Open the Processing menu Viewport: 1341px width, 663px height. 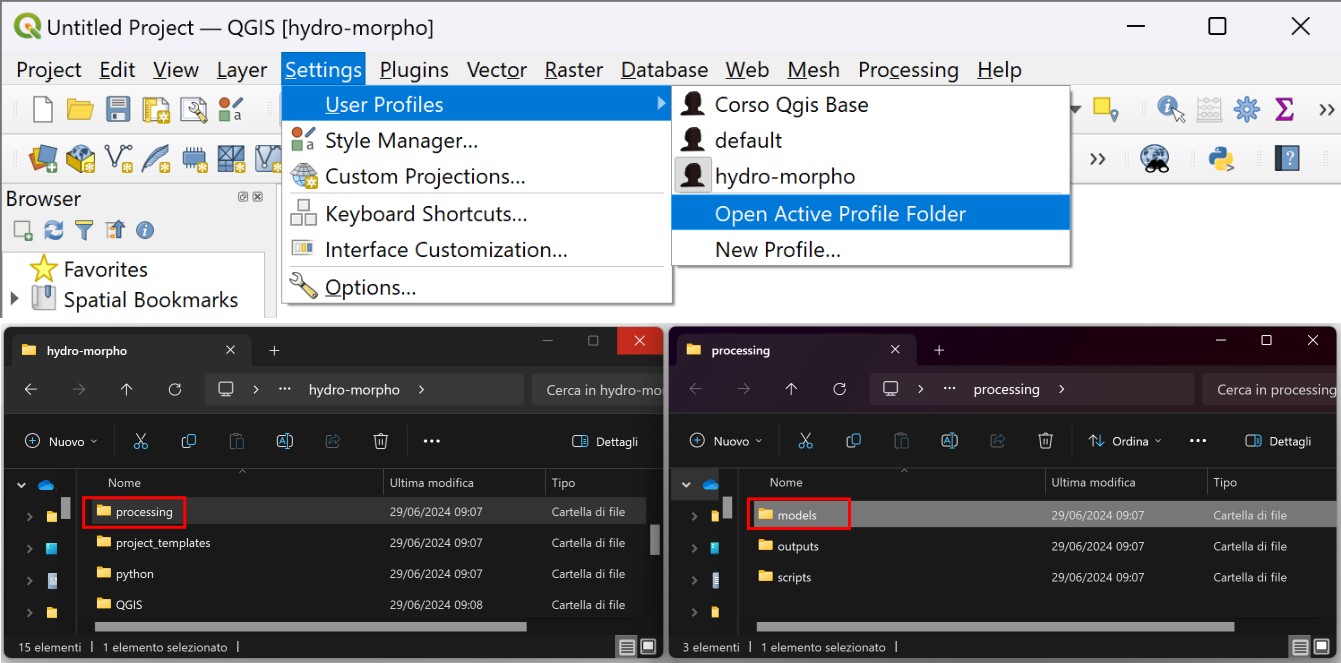908,70
